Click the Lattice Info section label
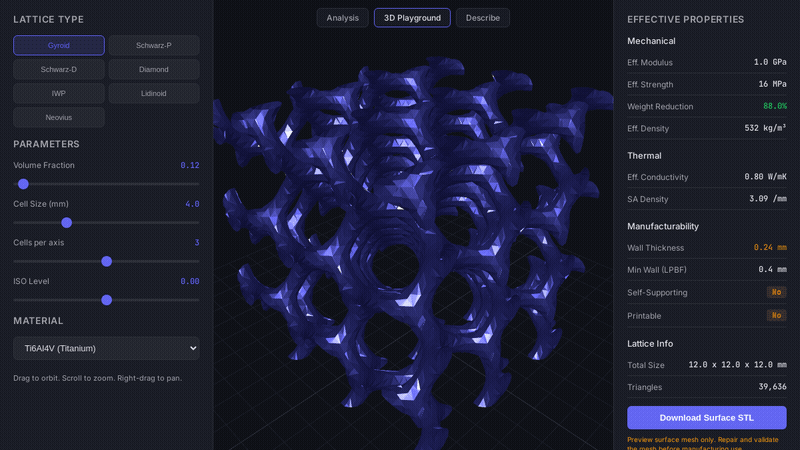800x450 pixels. [650, 343]
